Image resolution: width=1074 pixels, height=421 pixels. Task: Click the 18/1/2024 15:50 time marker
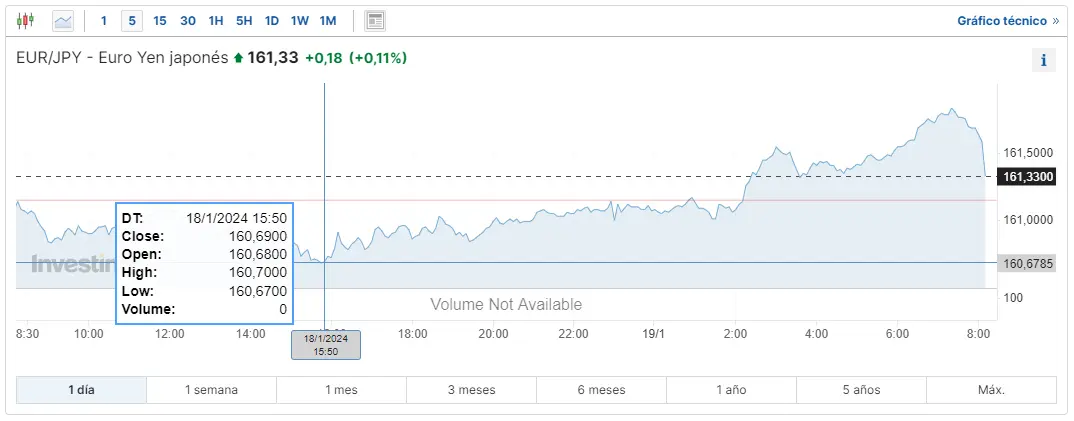pyautogui.click(x=326, y=345)
